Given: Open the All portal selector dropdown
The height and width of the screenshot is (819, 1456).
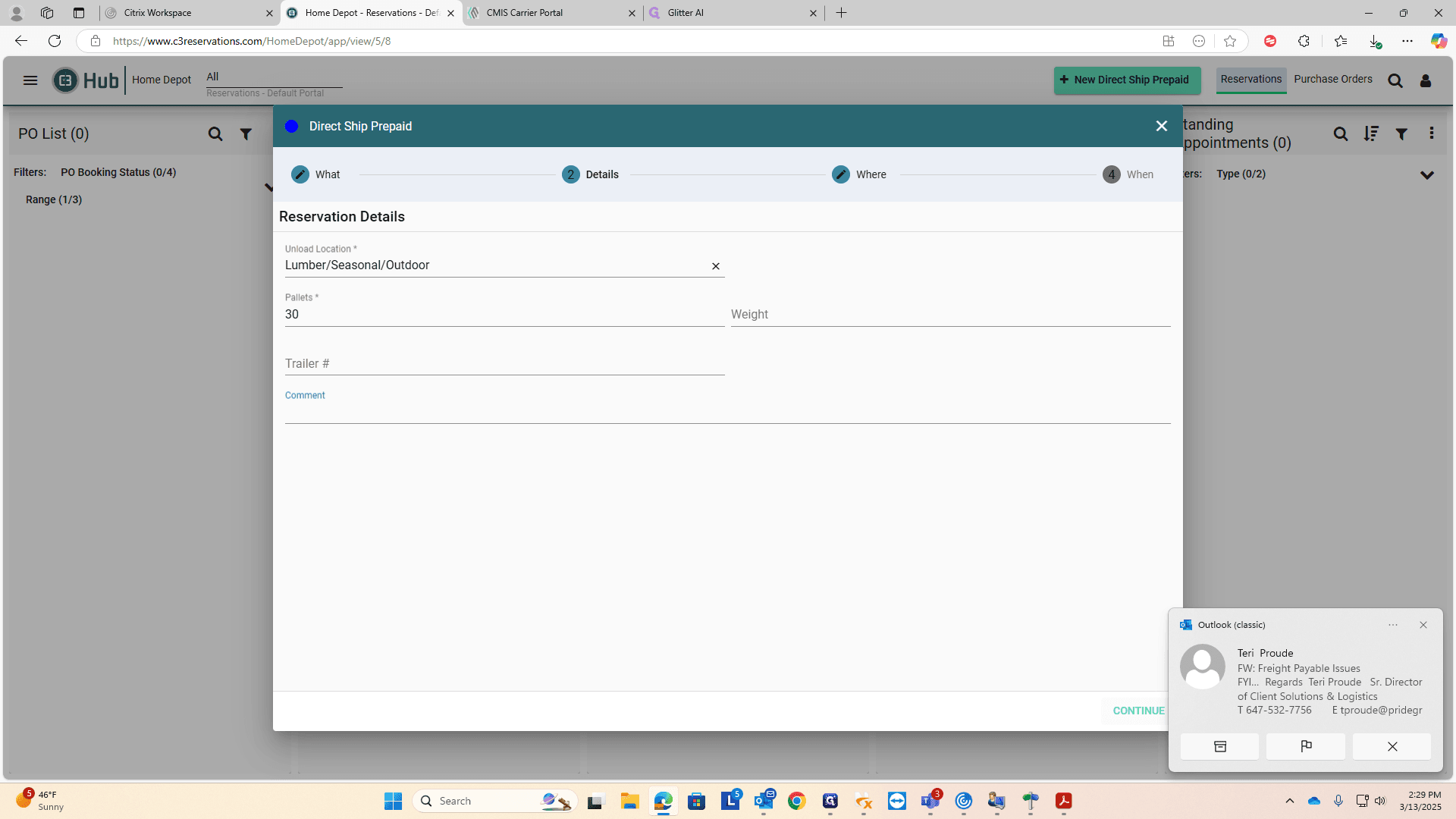Looking at the screenshot, I should [274, 77].
